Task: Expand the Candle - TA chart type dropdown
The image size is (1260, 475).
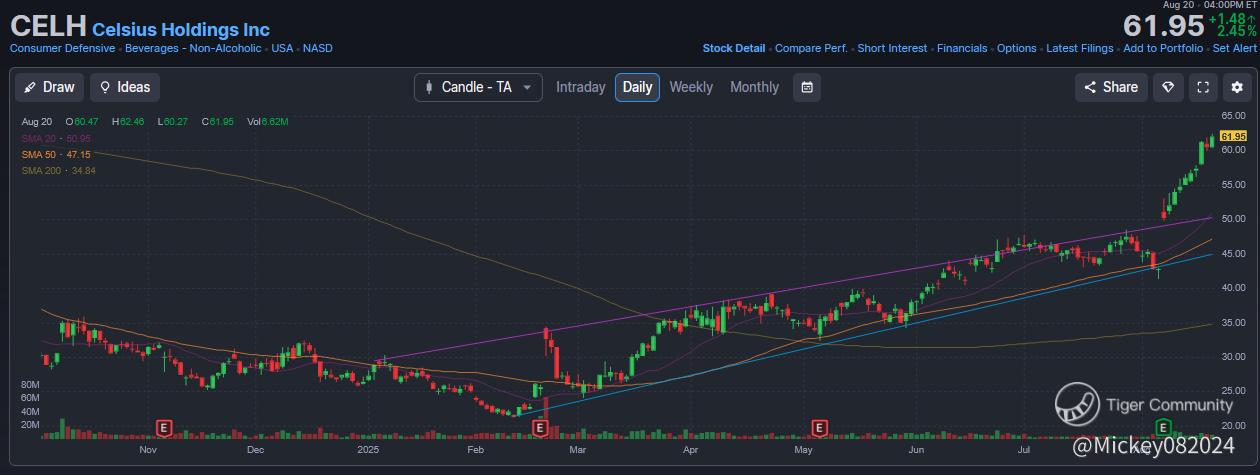Action: click(478, 87)
